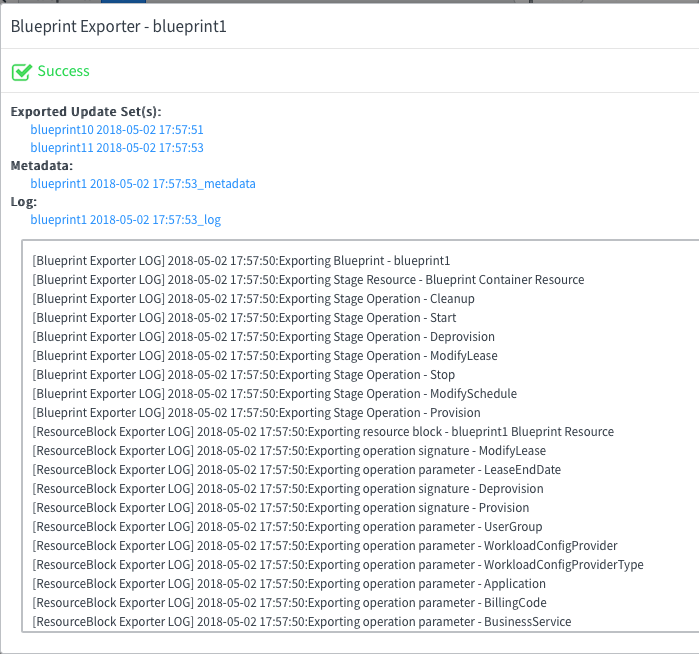699x654 pixels.
Task: Open the blueprint1 2018-05-02 17:57:53_log link
Action: click(126, 220)
